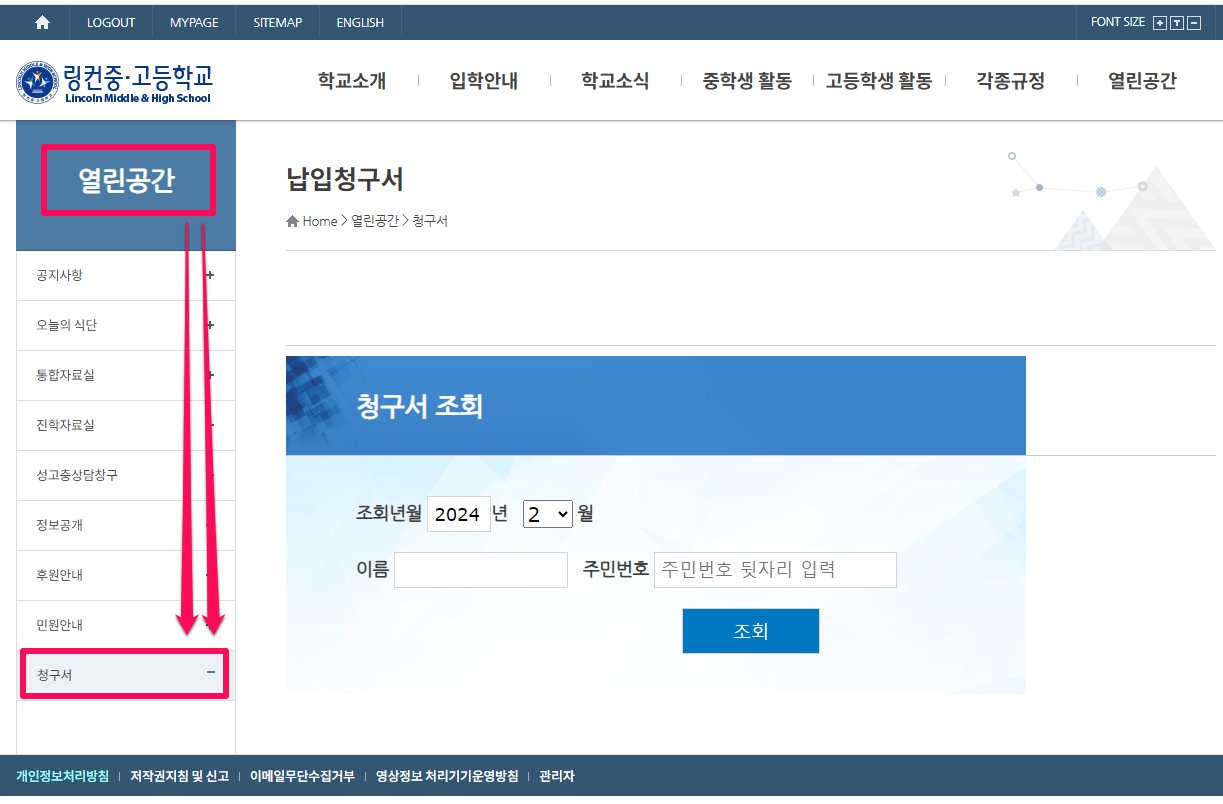This screenshot has height=804, width=1223.
Task: Click the home icon in top bar
Action: coord(42,22)
